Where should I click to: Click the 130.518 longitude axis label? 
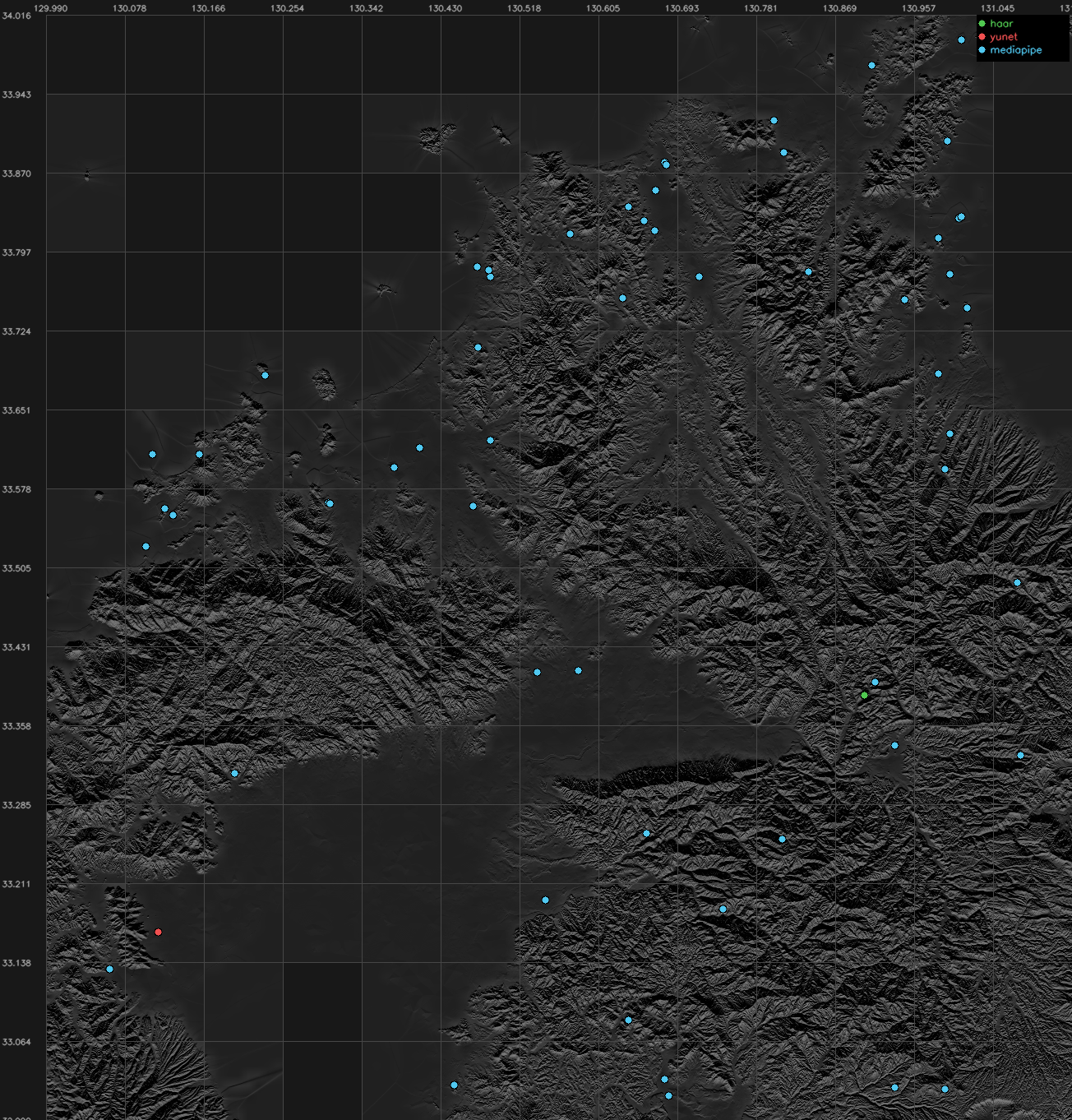tap(524, 8)
